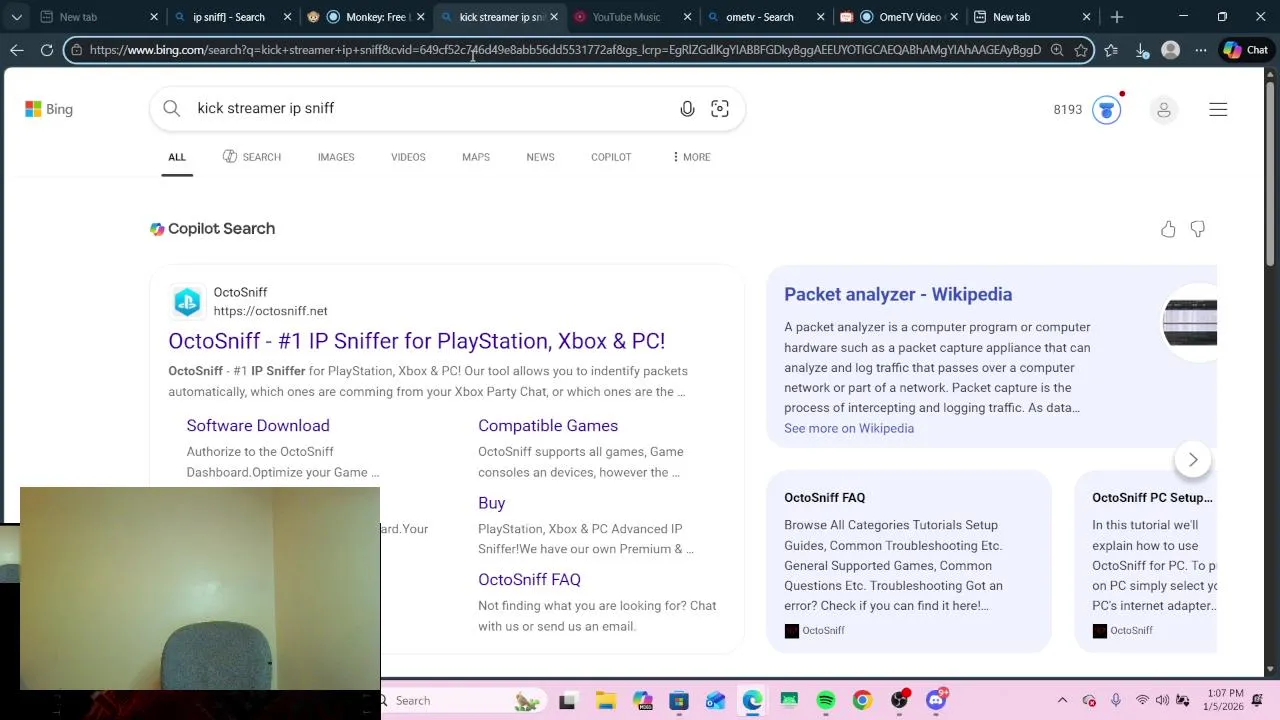Like Copilot Search with thumbs up
Image resolution: width=1280 pixels, height=720 pixels.
(x=1168, y=230)
